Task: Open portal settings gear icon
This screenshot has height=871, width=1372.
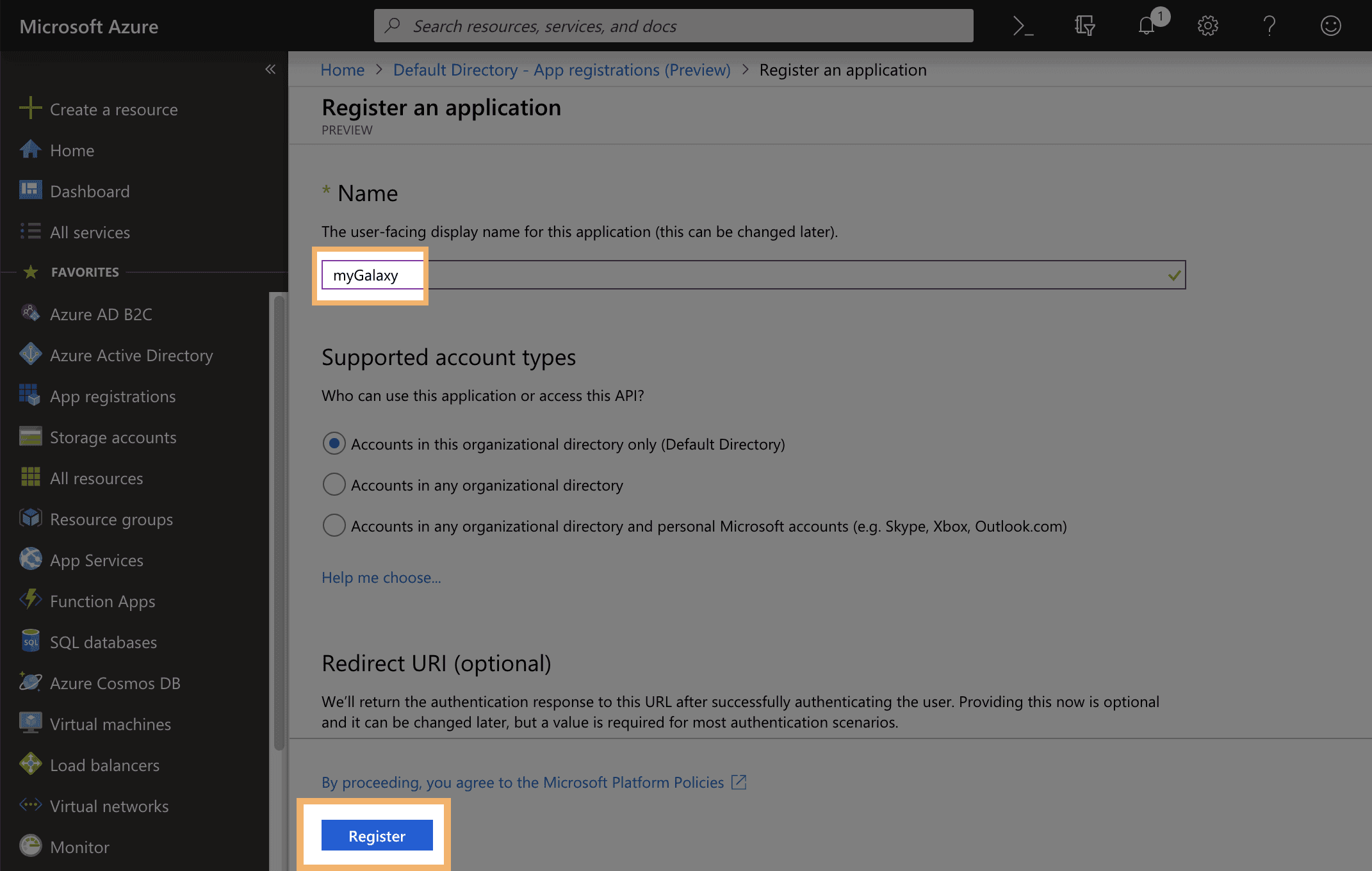Action: (x=1207, y=26)
